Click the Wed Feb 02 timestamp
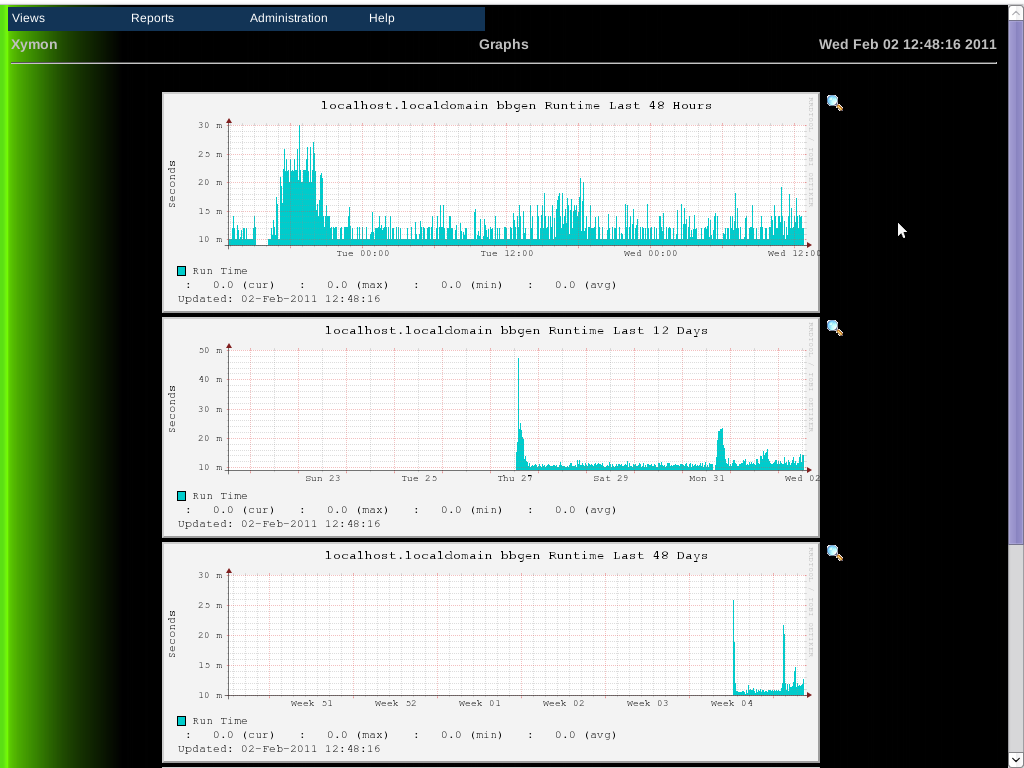The height and width of the screenshot is (768, 1024). tap(907, 44)
